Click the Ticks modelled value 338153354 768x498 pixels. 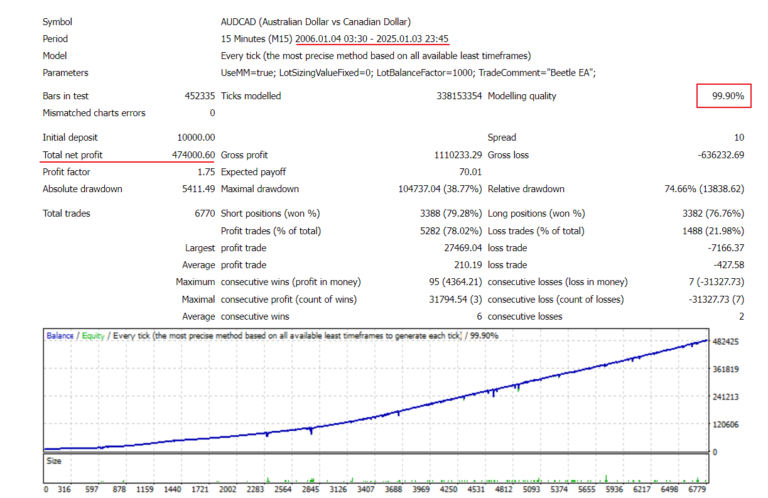[x=445, y=96]
